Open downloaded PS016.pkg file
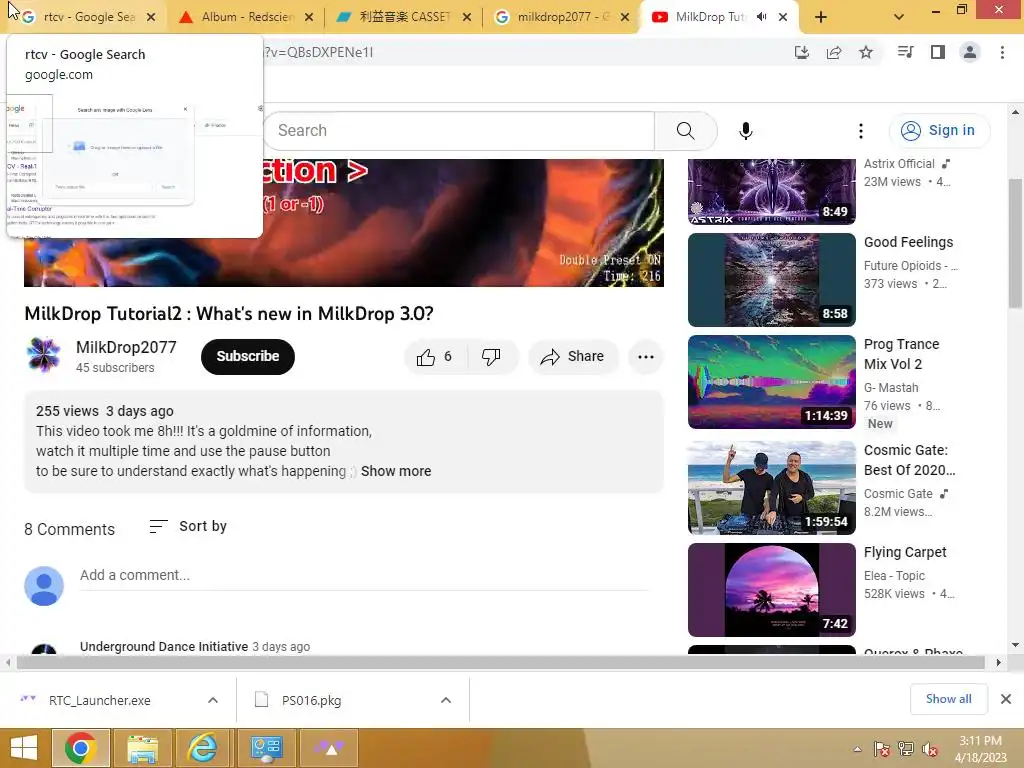The image size is (1024, 768). (312, 700)
